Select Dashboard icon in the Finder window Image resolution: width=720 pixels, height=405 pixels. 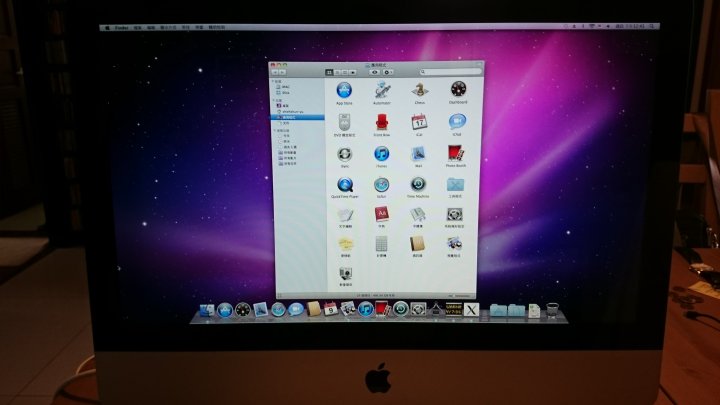click(458, 90)
